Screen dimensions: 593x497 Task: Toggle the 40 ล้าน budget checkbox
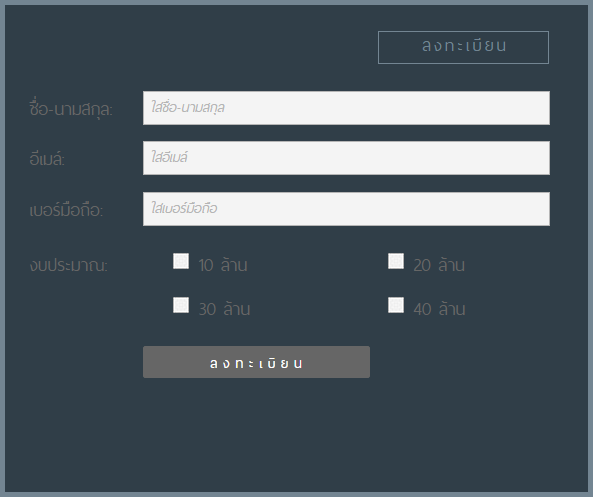[x=396, y=305]
